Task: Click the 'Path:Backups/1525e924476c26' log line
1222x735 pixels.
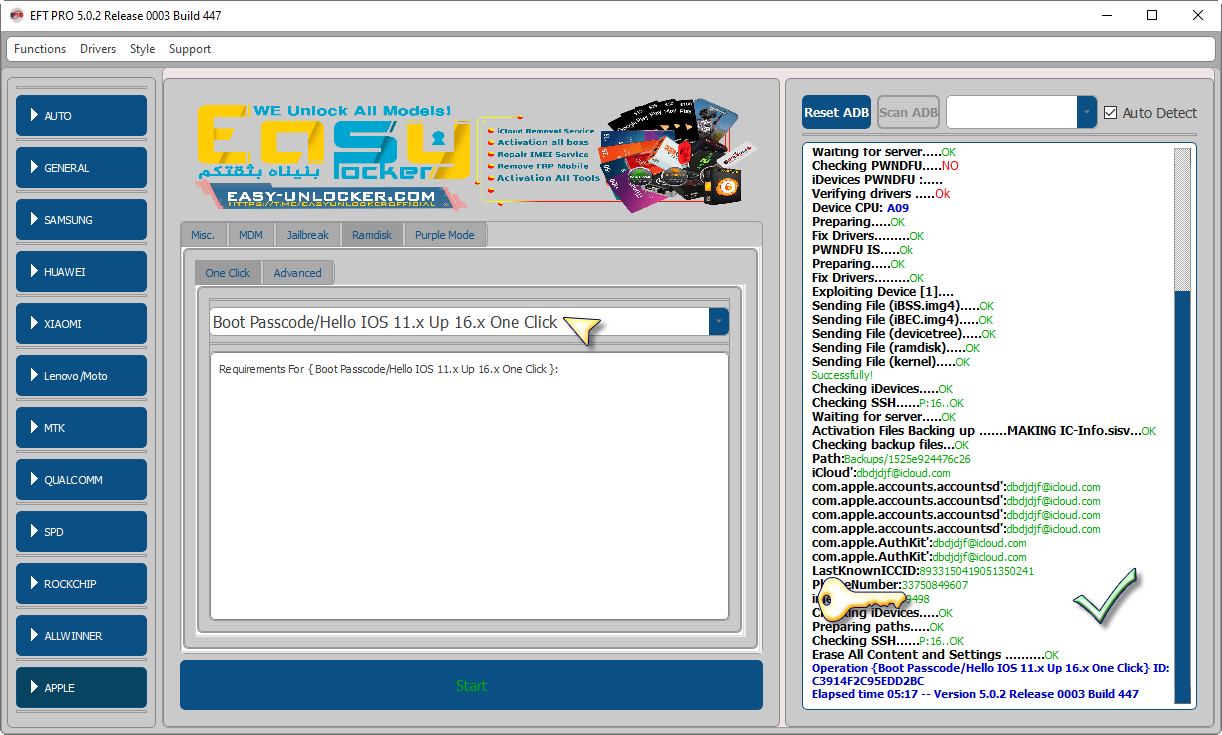Action: (891, 459)
